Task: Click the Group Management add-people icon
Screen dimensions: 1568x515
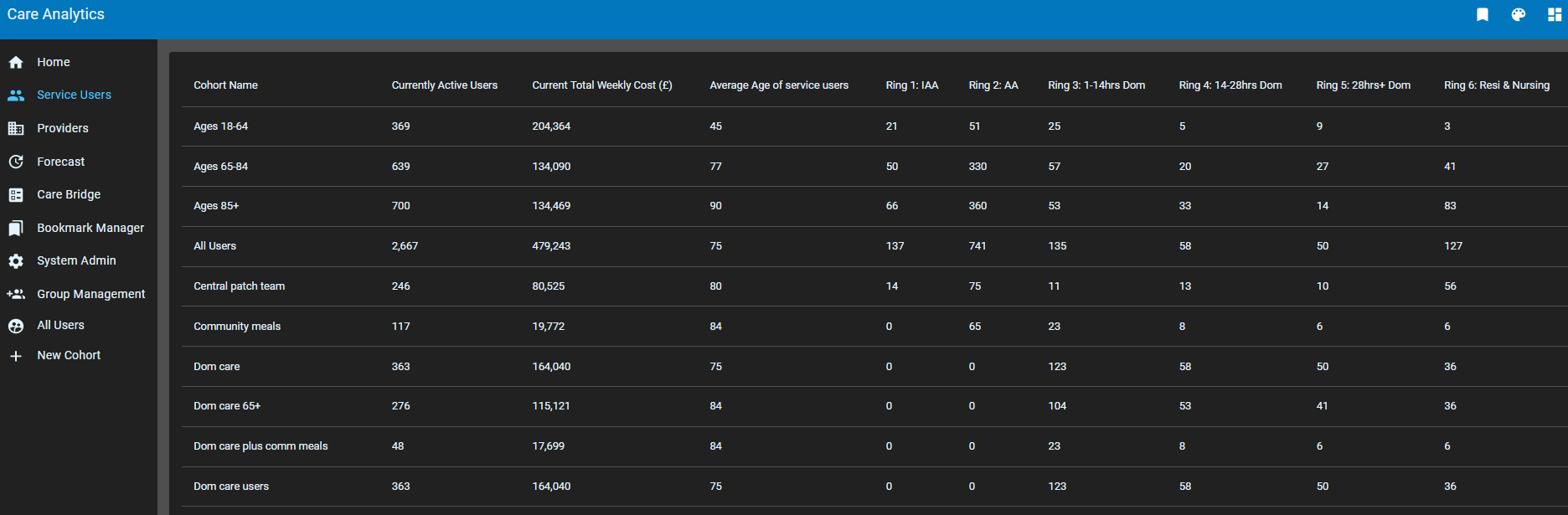Action: point(16,294)
